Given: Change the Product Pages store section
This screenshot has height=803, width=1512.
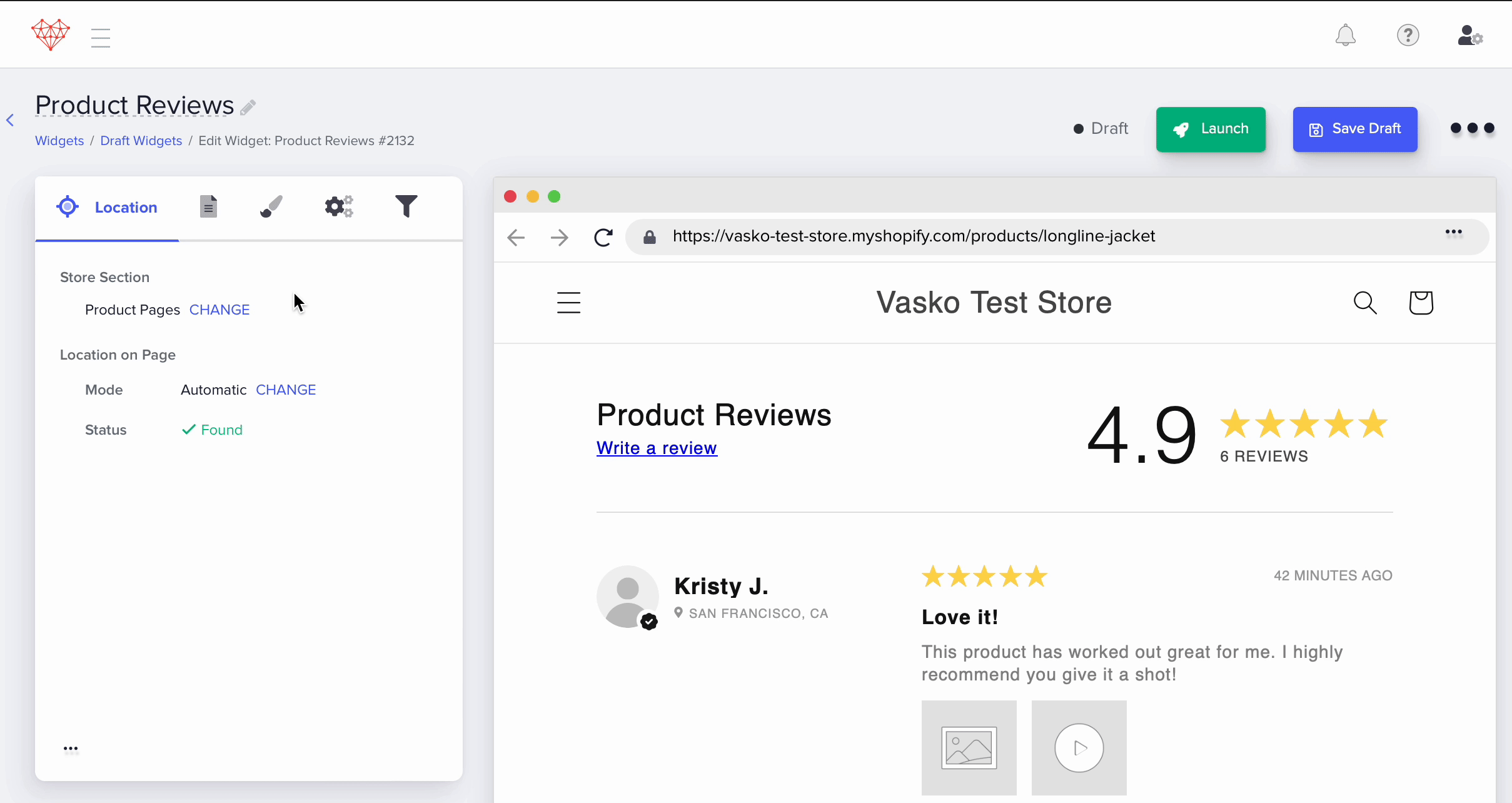Looking at the screenshot, I should (219, 309).
